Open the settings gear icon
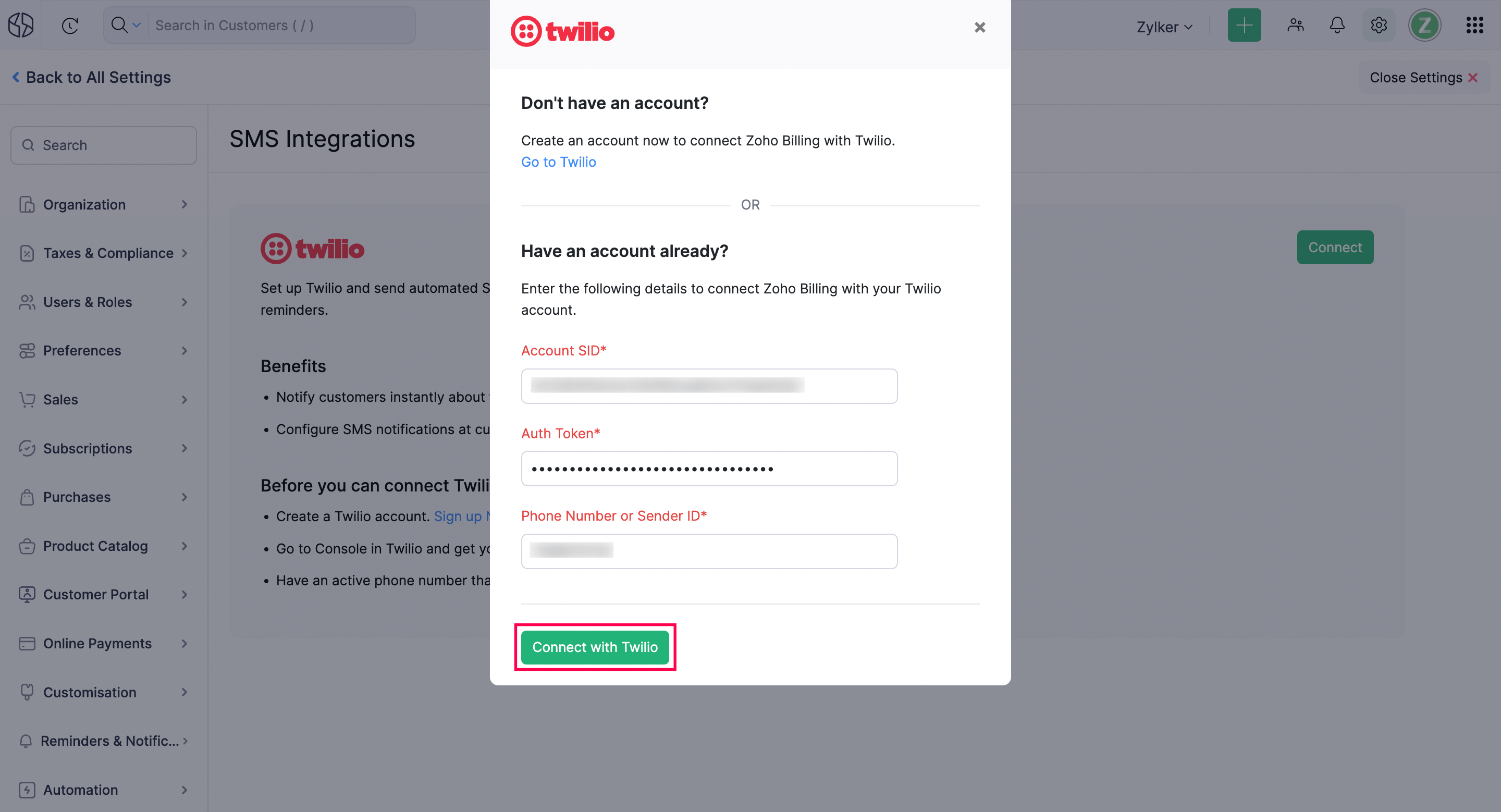 click(x=1379, y=25)
